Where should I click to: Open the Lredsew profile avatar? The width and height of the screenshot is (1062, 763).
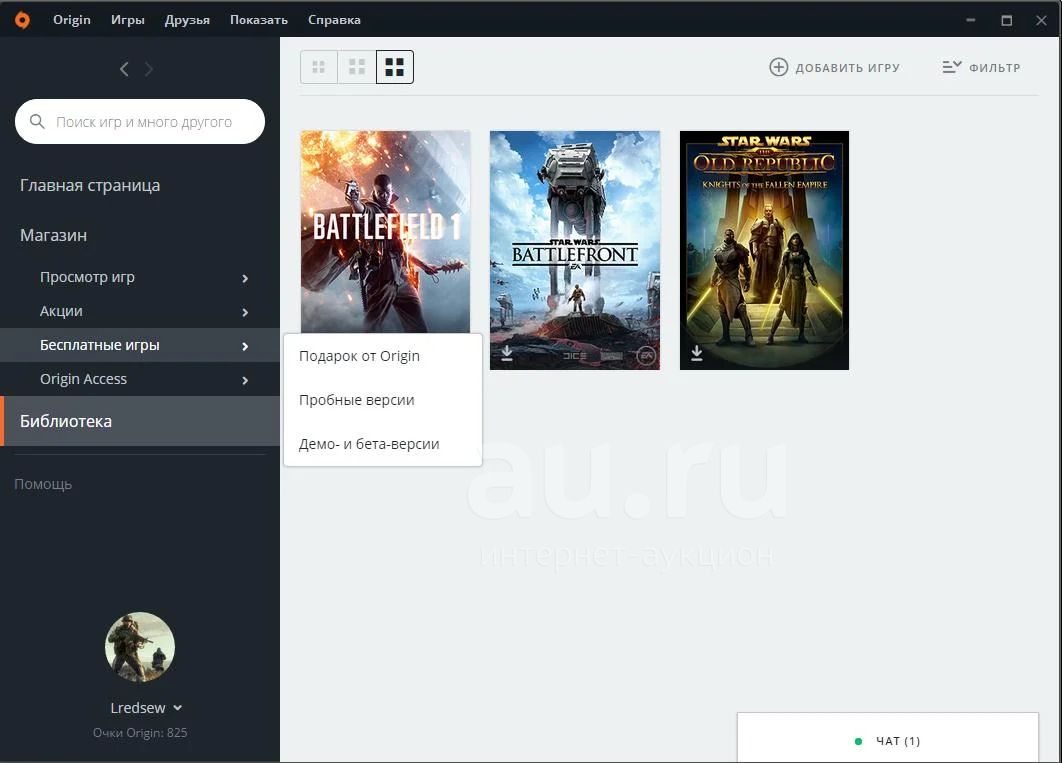[140, 647]
